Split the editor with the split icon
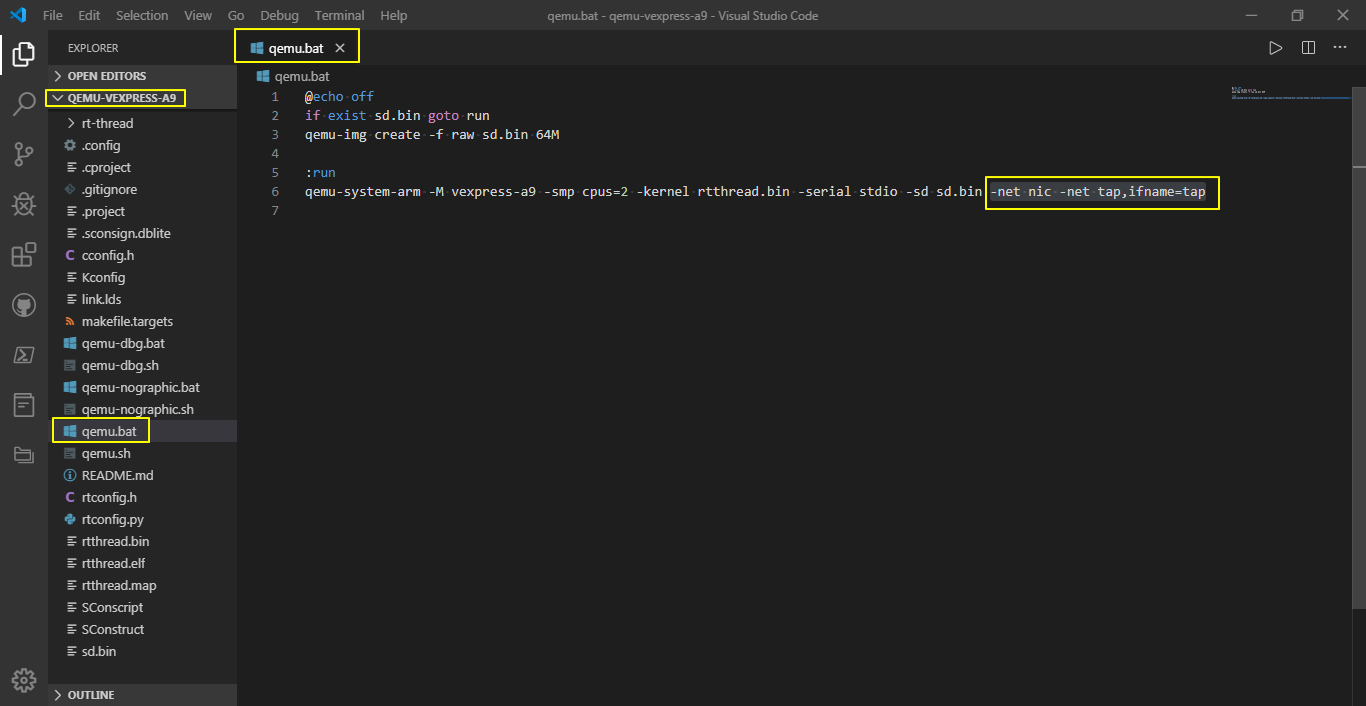1366x706 pixels. (x=1309, y=46)
